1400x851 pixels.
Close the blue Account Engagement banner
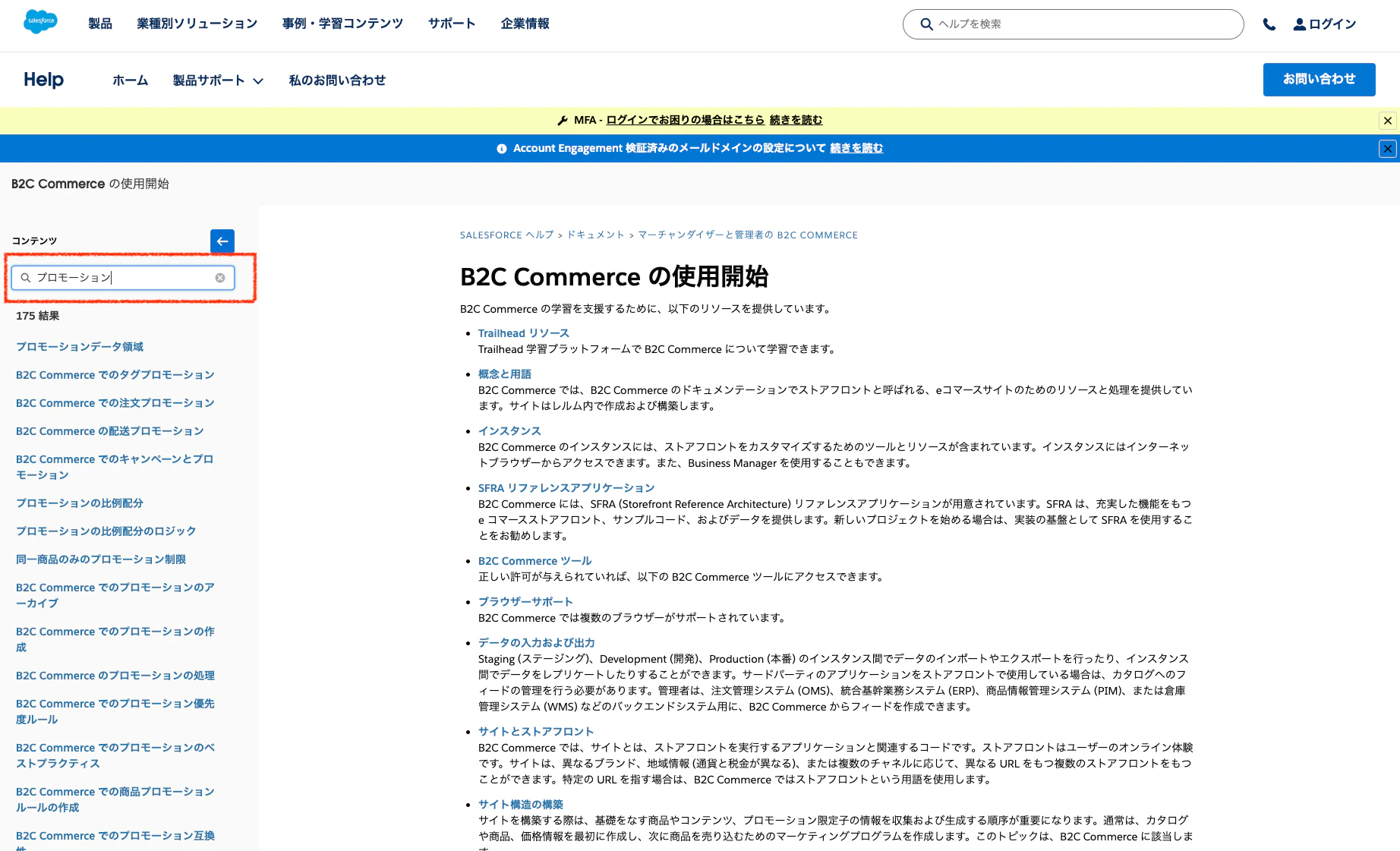coord(1387,149)
